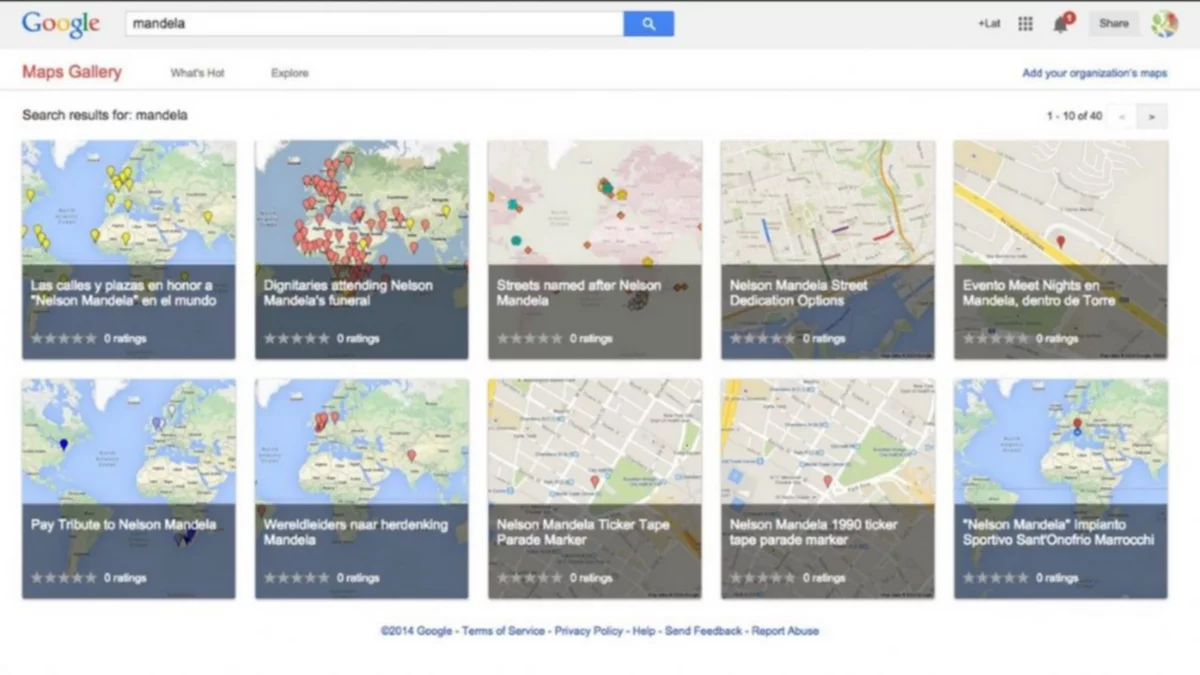Open Pay Tribute to Nelson Mandela map
The image size is (1200, 675).
click(129, 489)
